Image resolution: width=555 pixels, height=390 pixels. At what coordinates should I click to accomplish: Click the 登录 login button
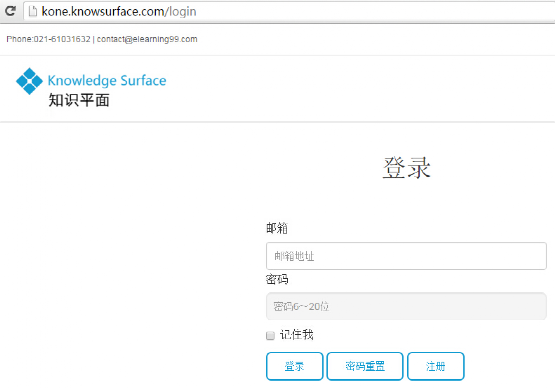tap(294, 366)
